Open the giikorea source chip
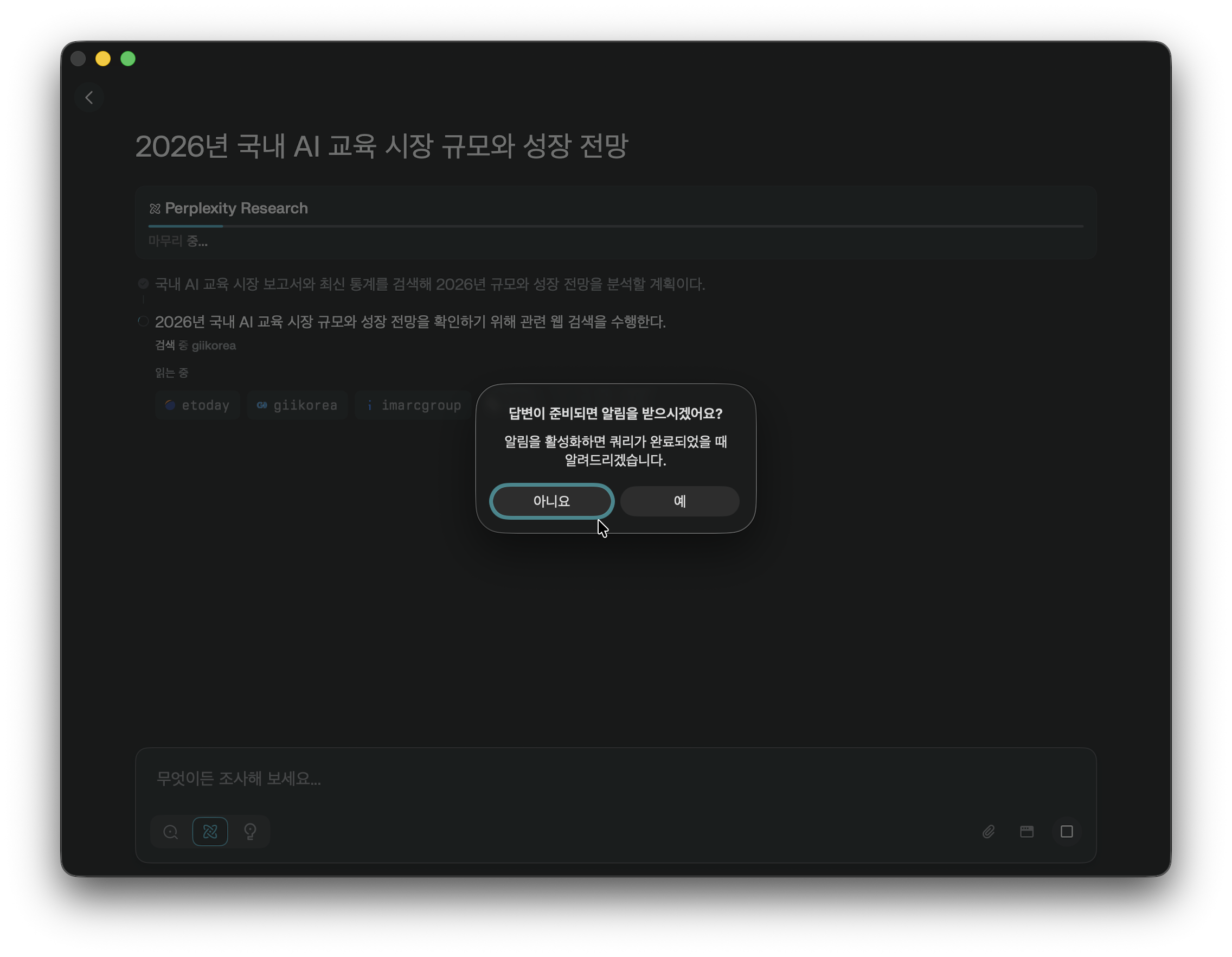Screen dimensions: 1232x957 [297, 405]
